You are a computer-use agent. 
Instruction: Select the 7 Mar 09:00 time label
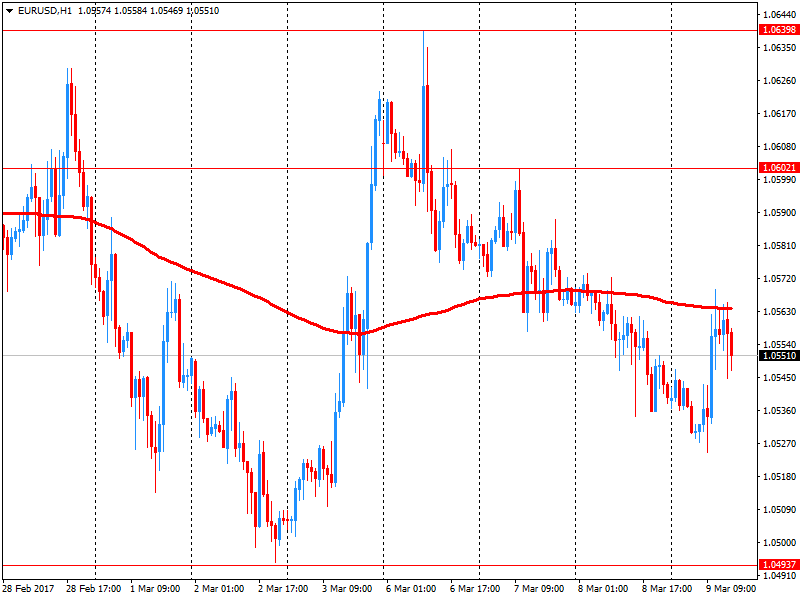539,589
